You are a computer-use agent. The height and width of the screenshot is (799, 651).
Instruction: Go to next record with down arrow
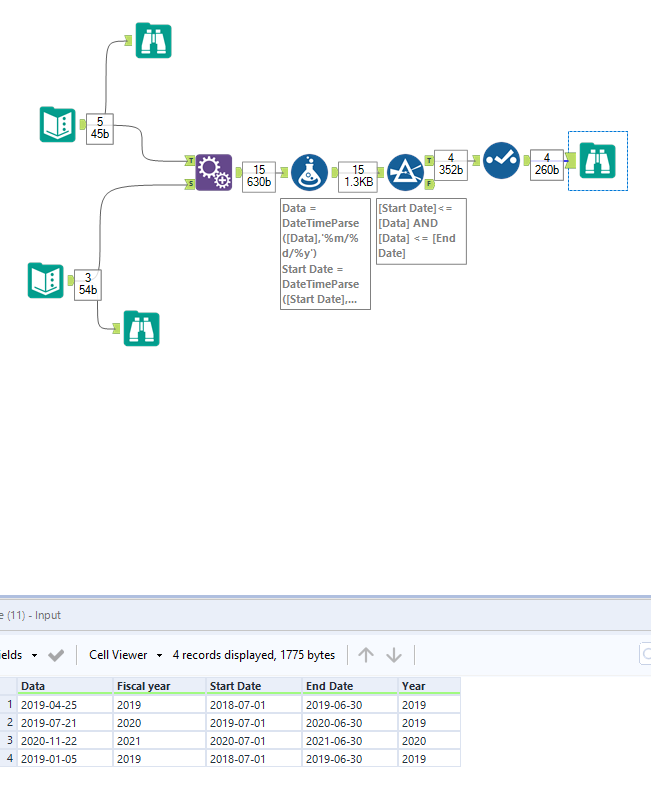394,655
